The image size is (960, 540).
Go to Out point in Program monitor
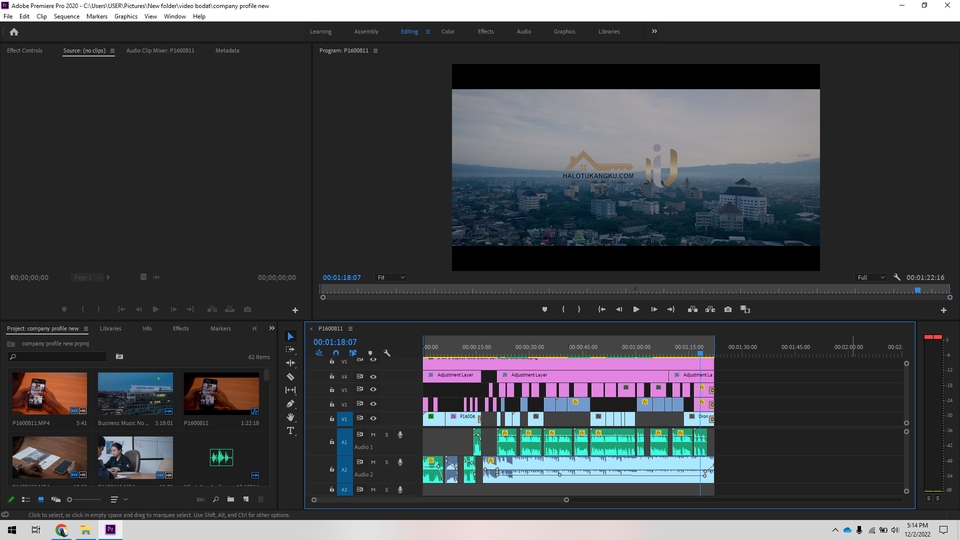pos(671,310)
